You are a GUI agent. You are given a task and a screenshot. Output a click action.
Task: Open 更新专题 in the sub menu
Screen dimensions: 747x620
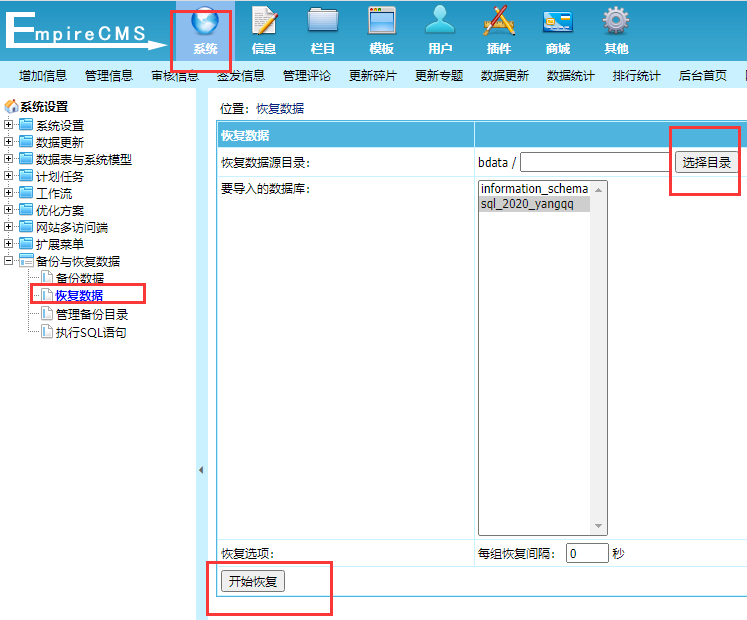439,75
